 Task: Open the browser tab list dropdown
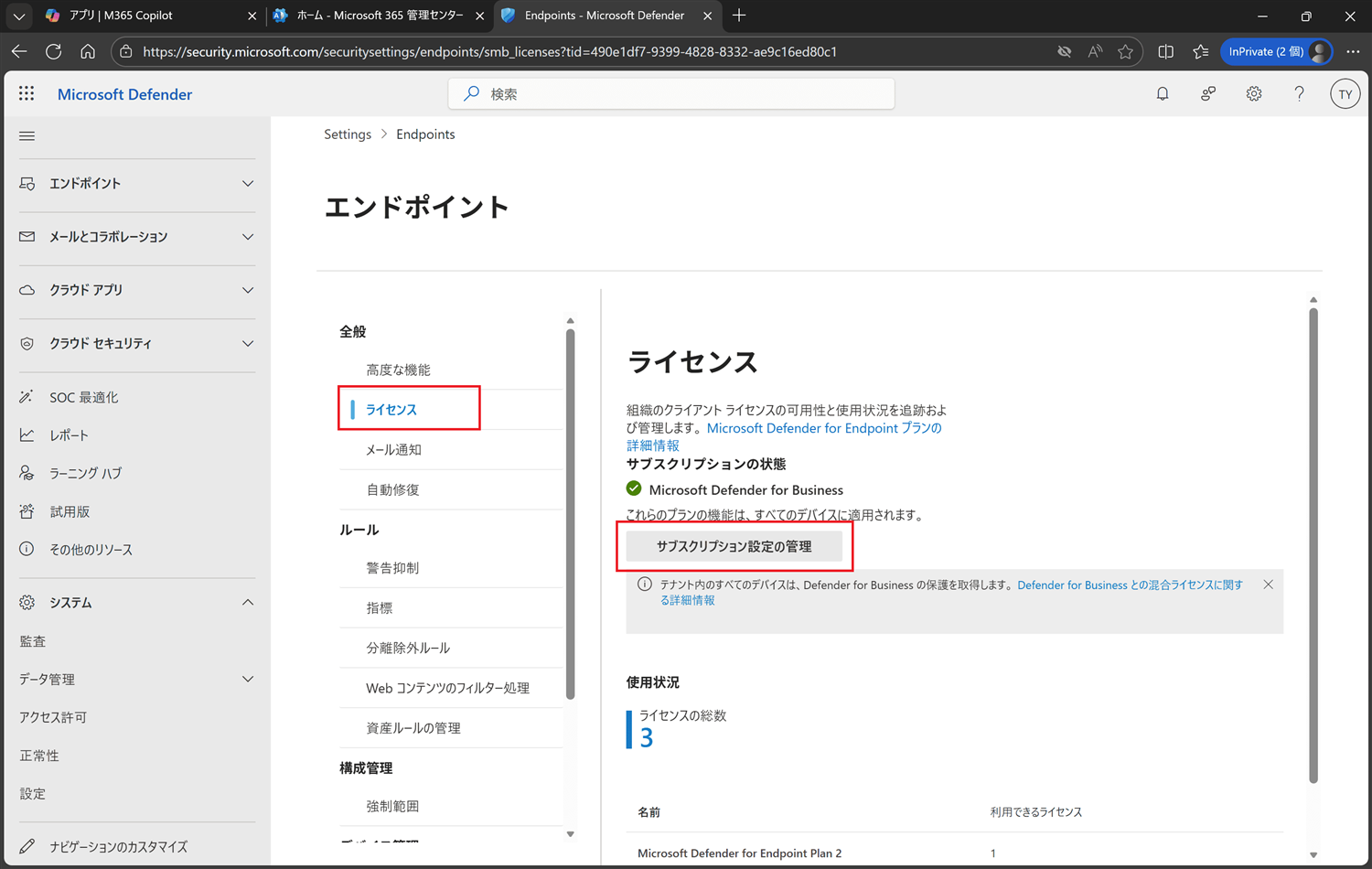point(19,16)
